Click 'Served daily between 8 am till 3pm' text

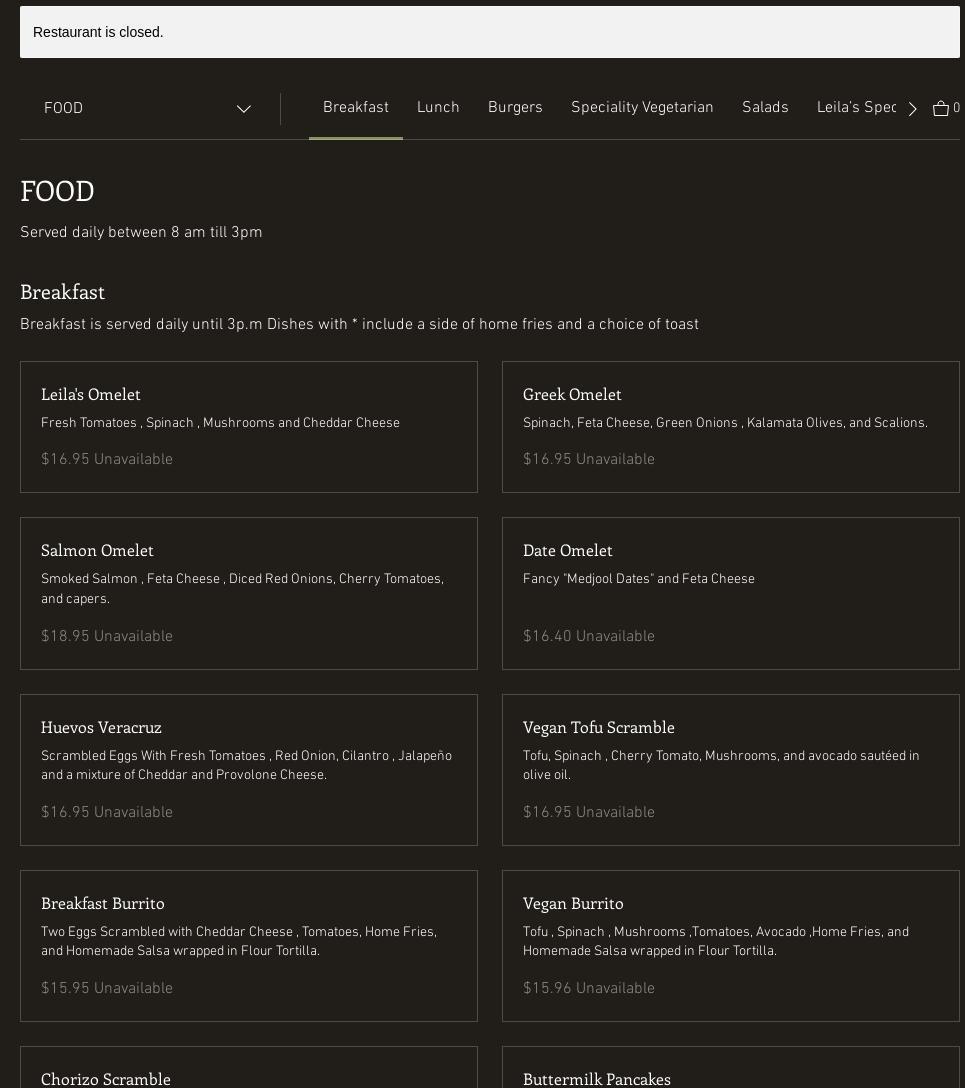(141, 232)
